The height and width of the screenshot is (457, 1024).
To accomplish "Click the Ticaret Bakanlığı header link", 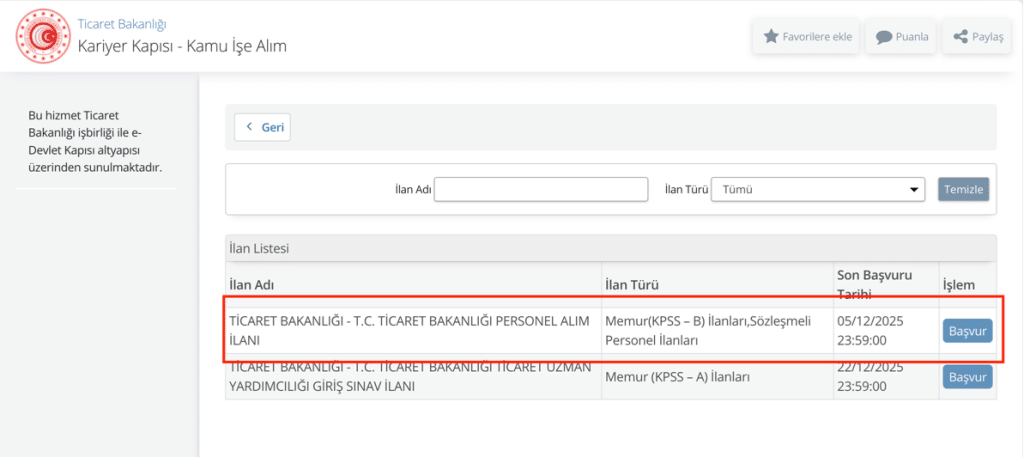I will [122, 23].
